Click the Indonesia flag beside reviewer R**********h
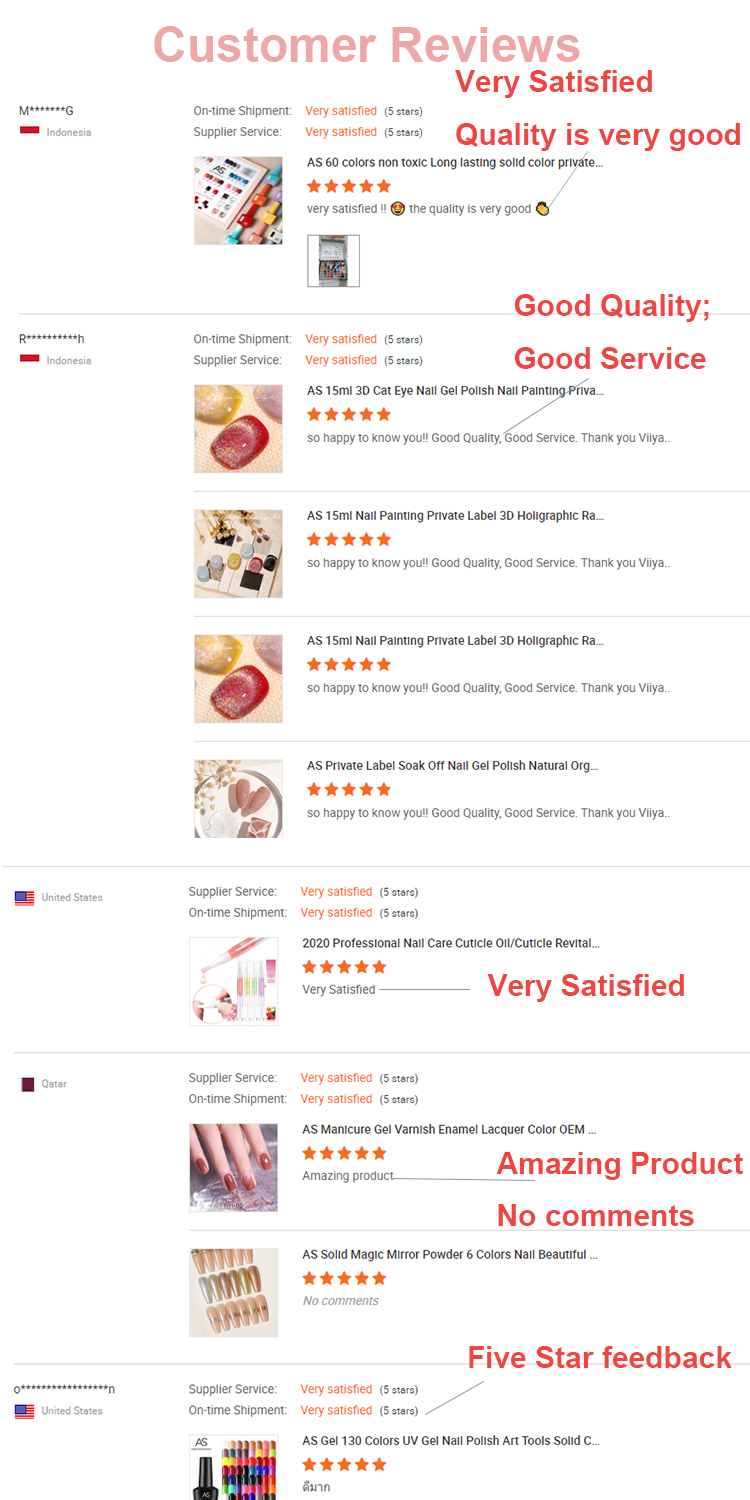 click(29, 359)
